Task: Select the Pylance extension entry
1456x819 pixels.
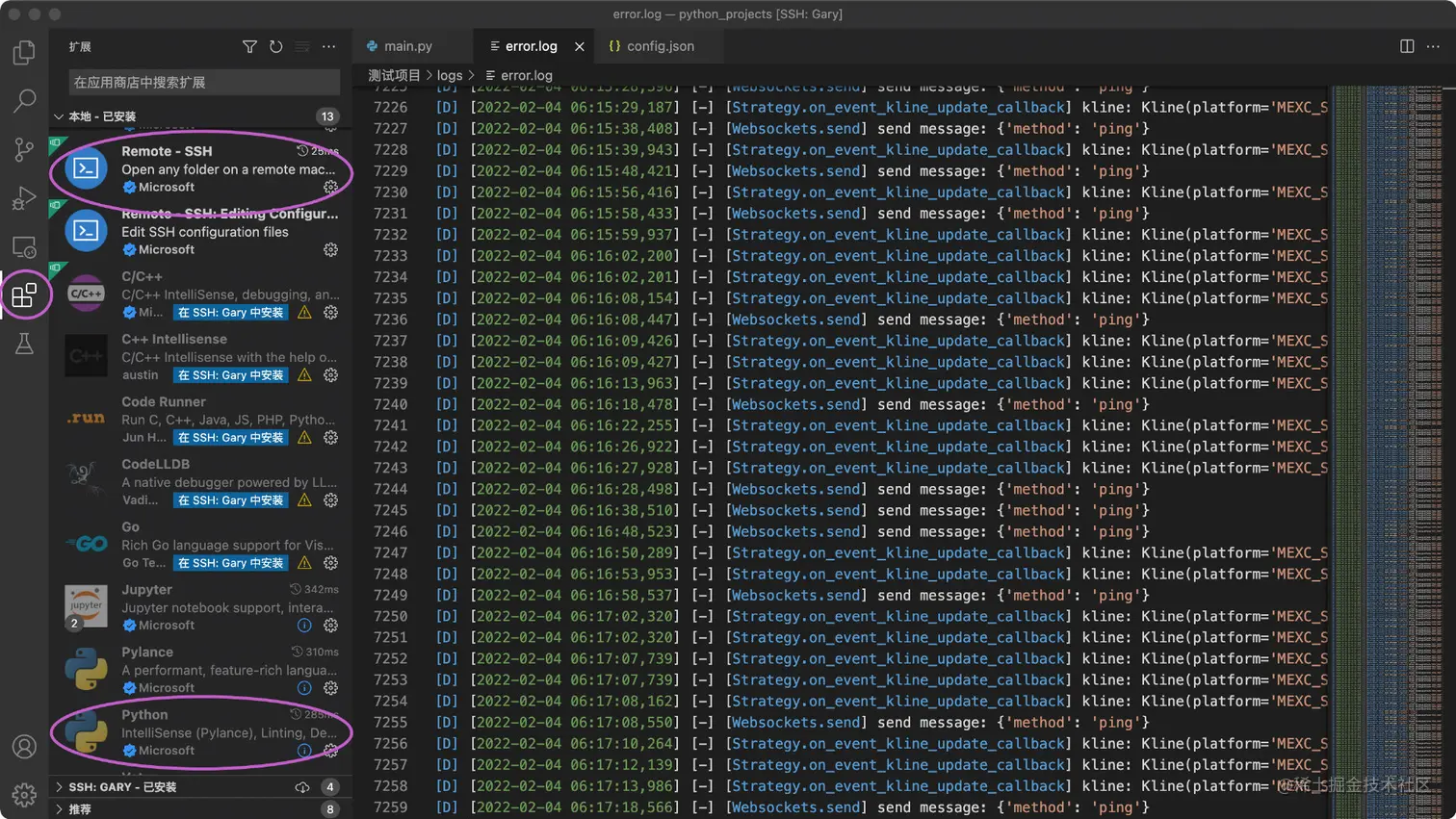Action: [201, 670]
